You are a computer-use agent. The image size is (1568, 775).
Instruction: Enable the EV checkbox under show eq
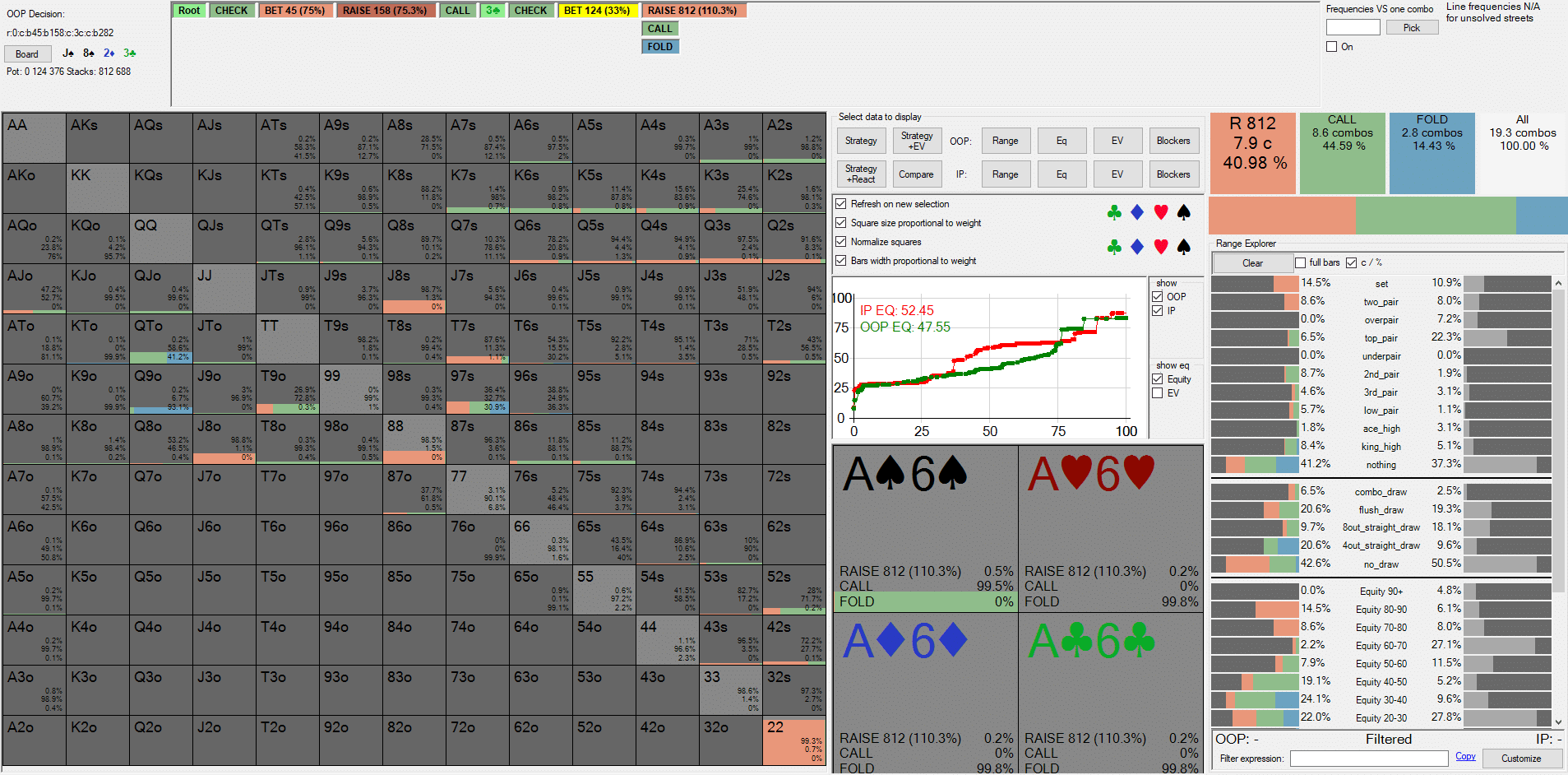coord(1158,393)
